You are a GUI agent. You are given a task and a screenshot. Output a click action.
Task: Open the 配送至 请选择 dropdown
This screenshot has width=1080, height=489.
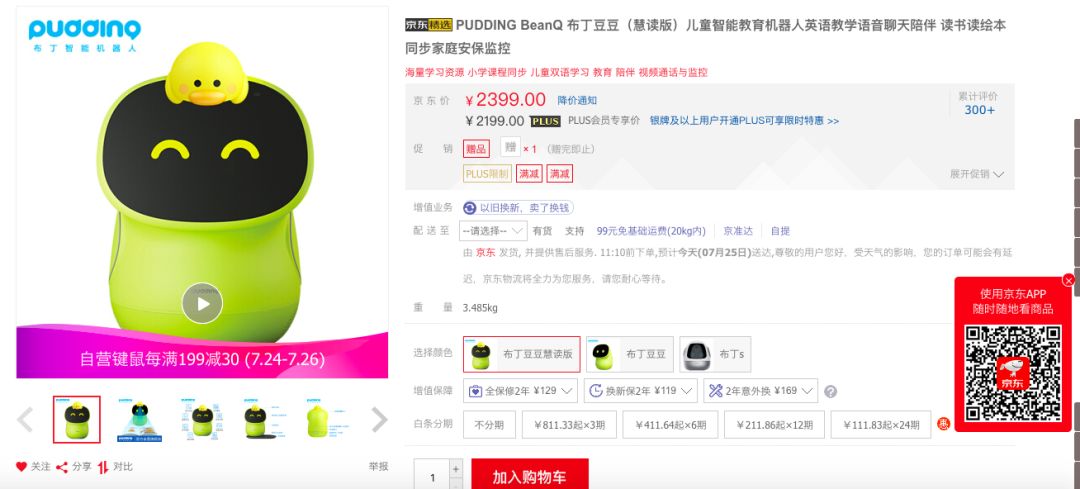493,231
